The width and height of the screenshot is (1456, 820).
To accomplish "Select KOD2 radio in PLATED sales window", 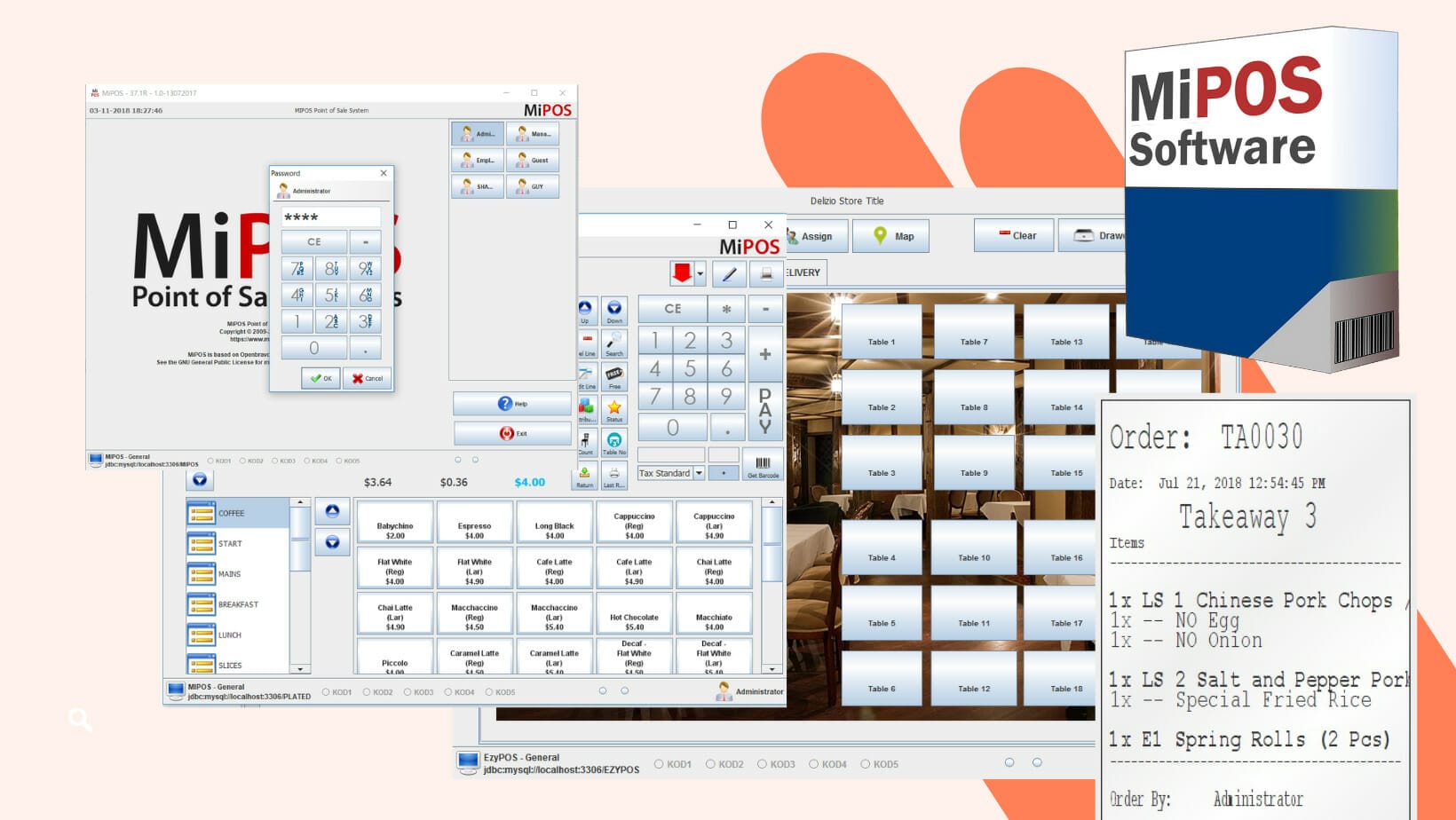I will [x=367, y=692].
